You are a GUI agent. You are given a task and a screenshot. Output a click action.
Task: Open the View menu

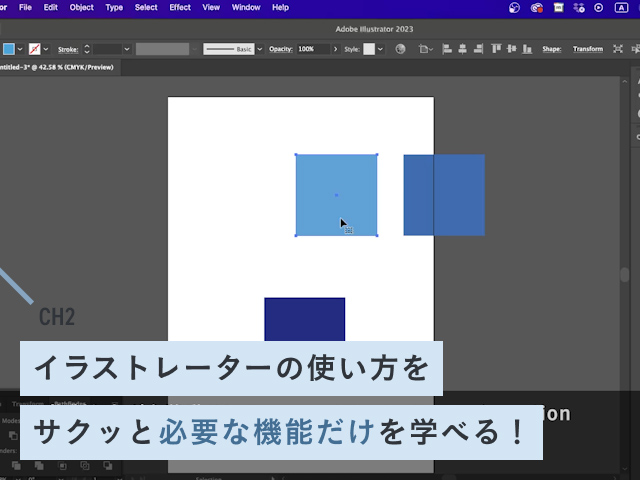[x=211, y=7]
